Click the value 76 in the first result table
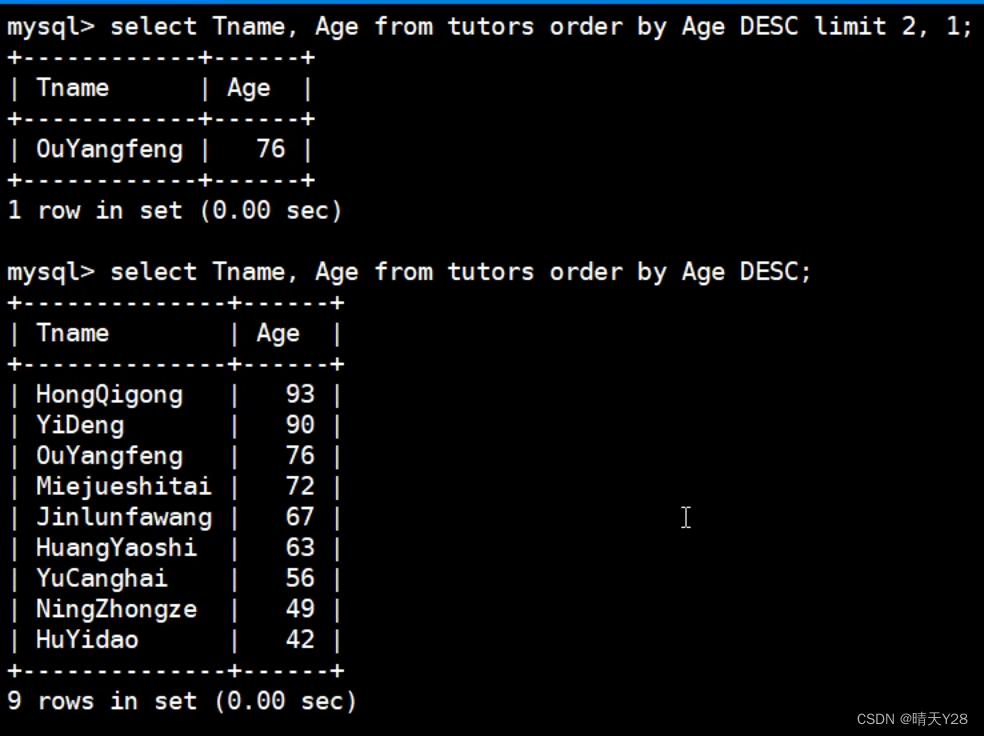The width and height of the screenshot is (984, 736). tap(271, 149)
